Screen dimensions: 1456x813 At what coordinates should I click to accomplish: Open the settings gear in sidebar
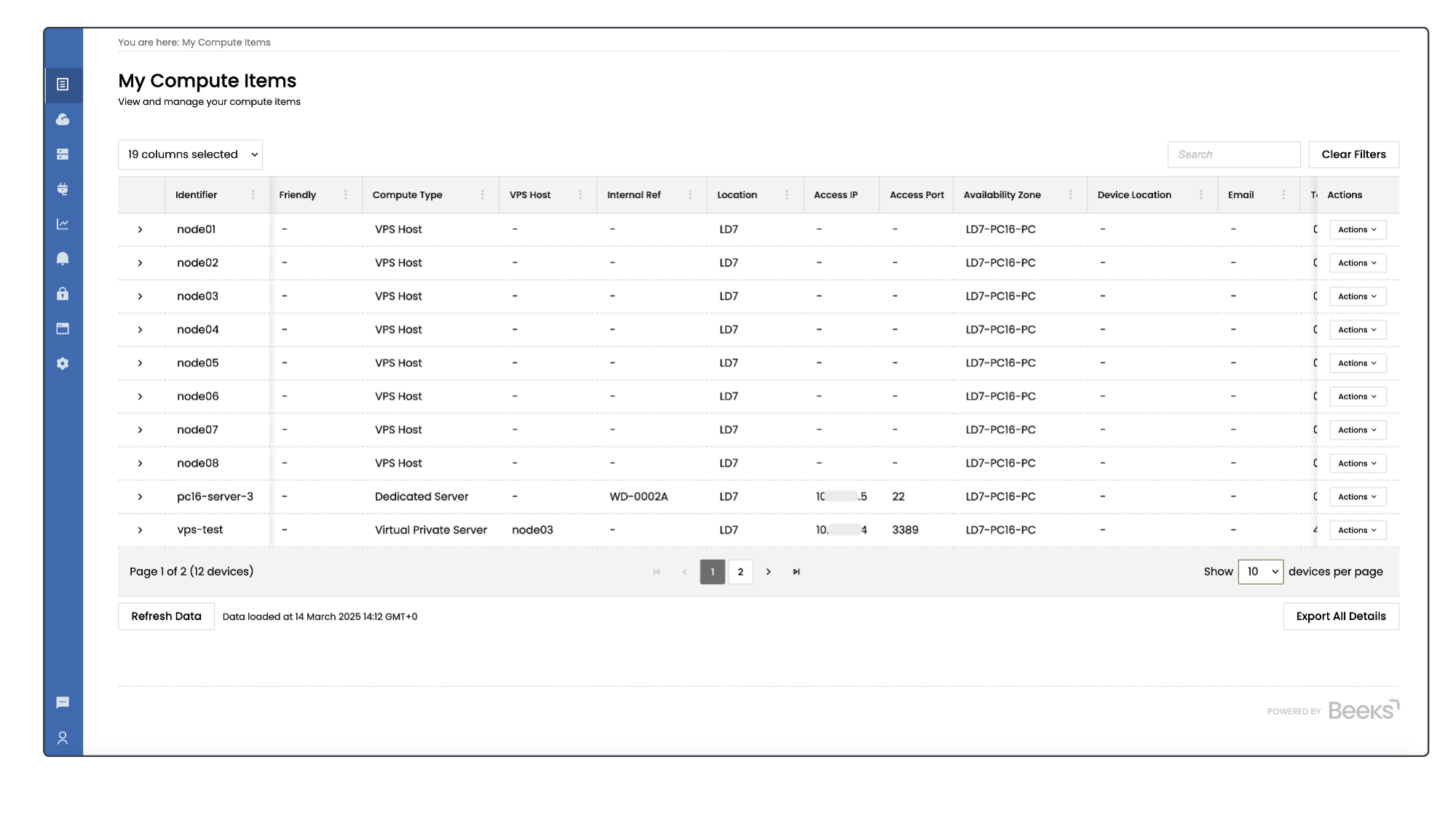63,363
